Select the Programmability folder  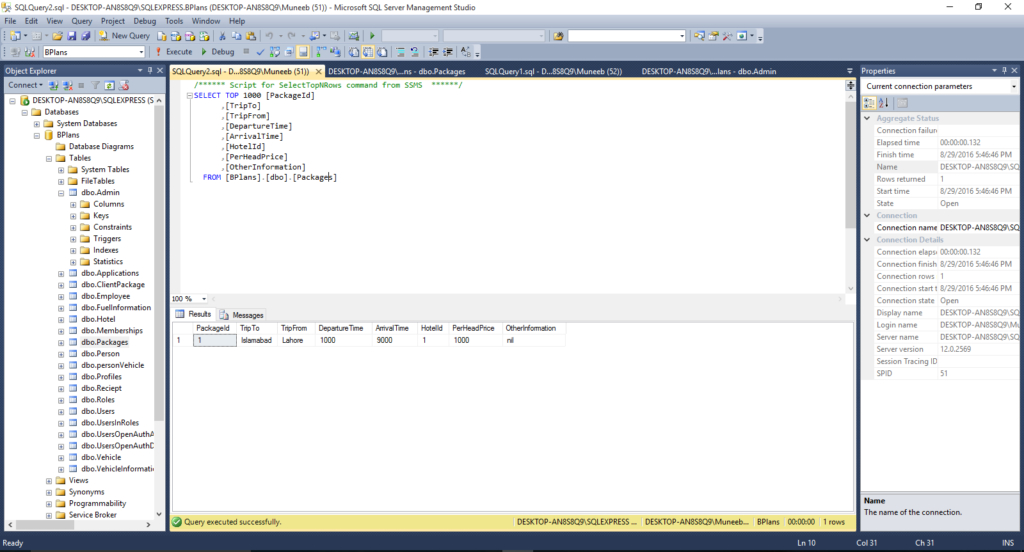(x=97, y=503)
